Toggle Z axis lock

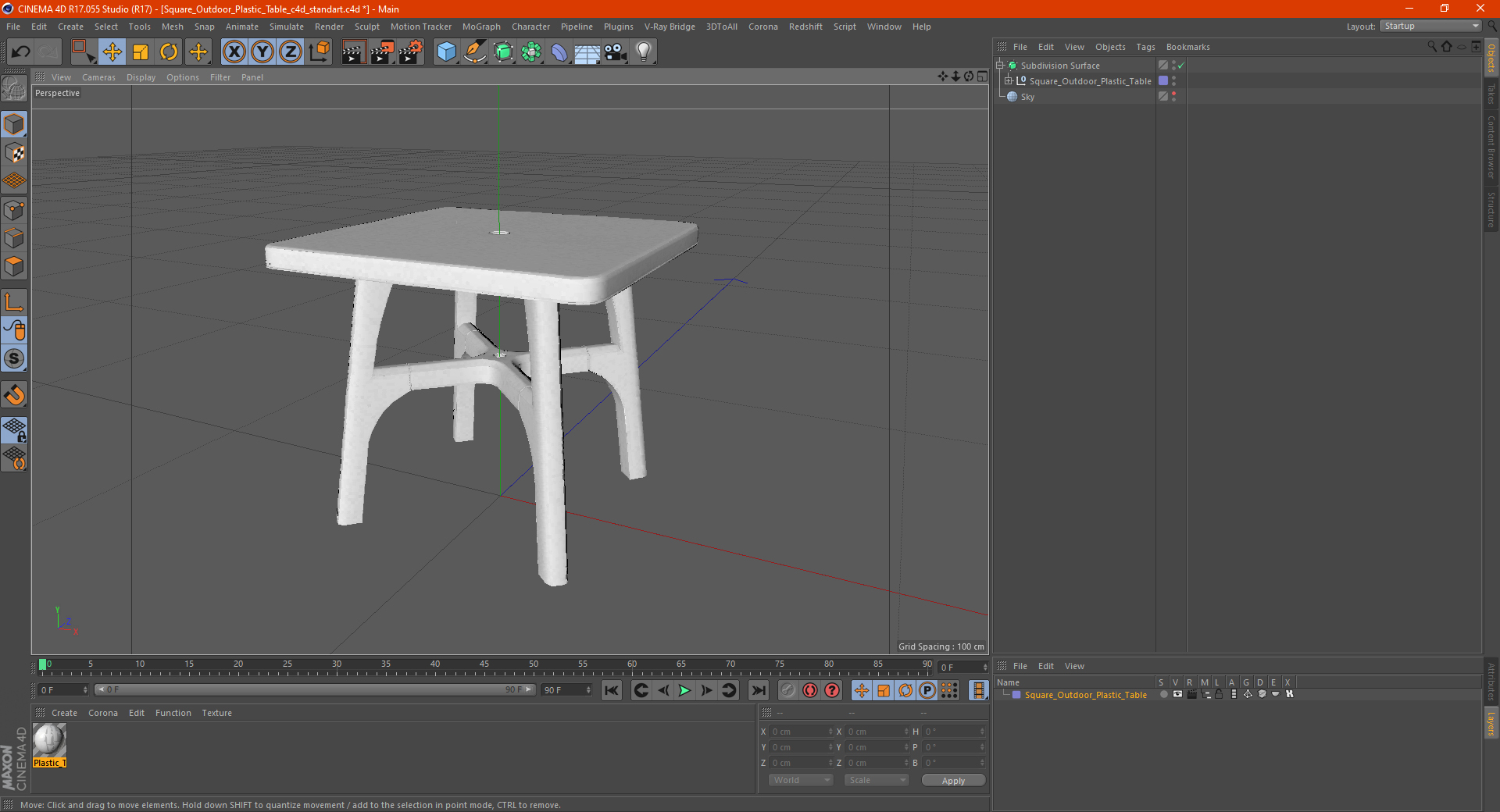pyautogui.click(x=291, y=52)
